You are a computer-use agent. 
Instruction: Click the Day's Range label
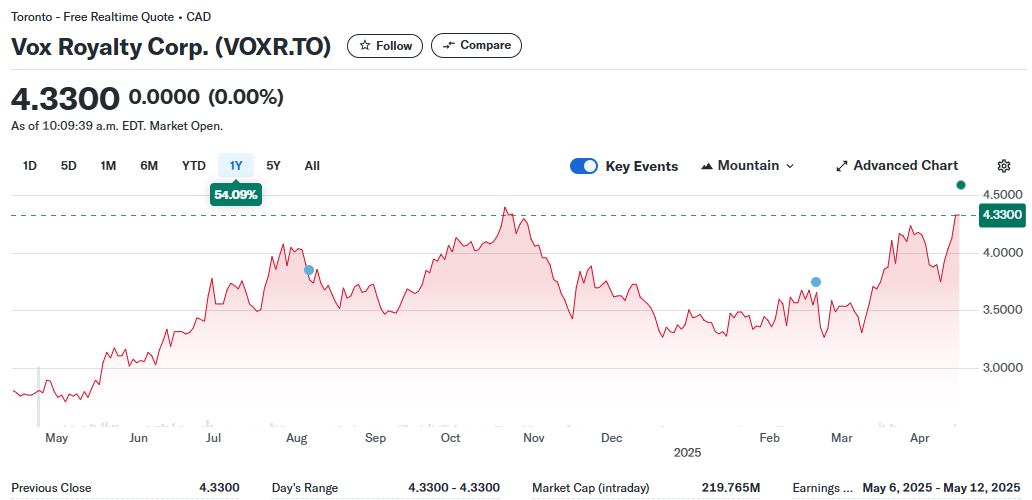point(305,488)
